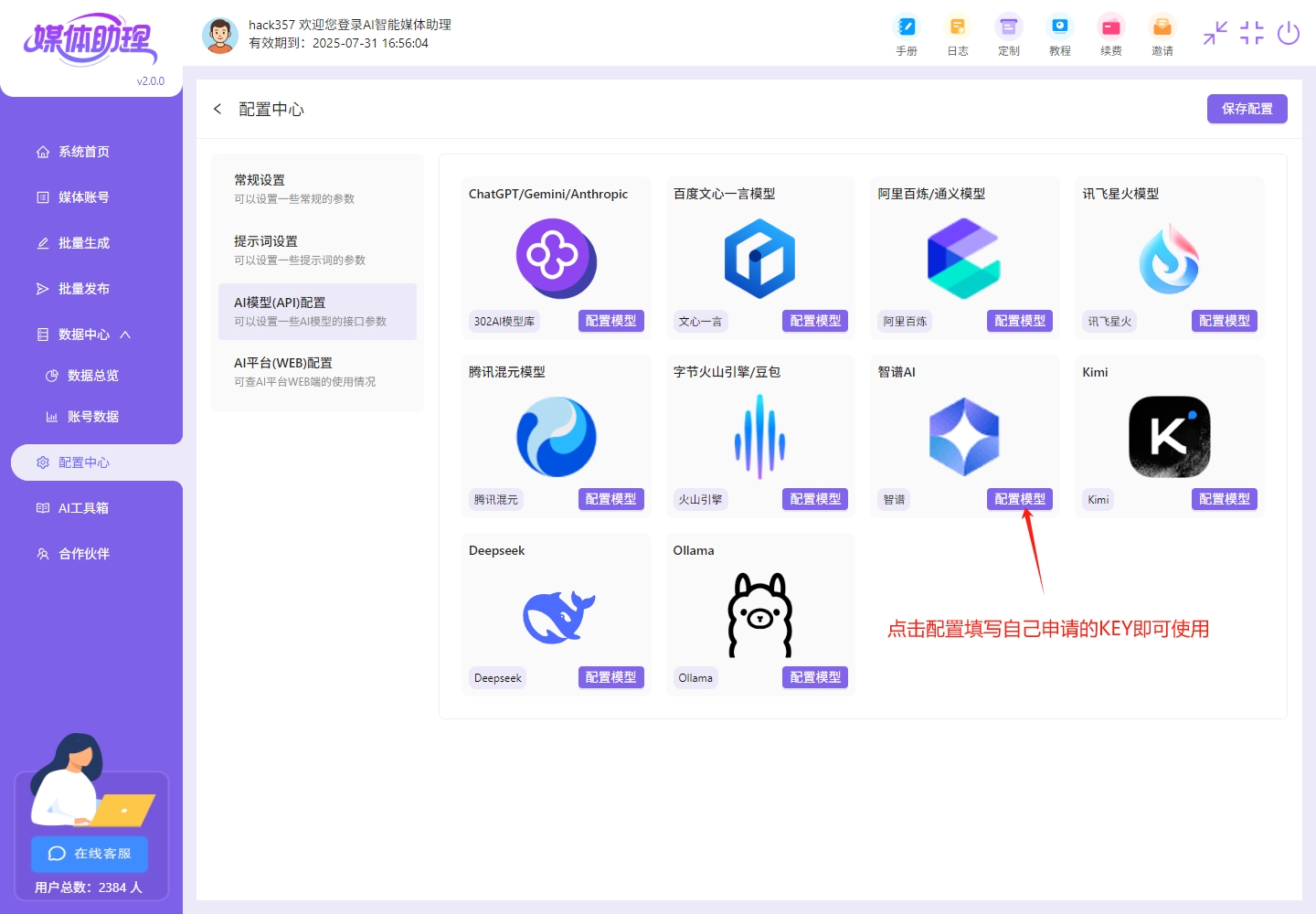Open the 教程 tutorials icon
Viewport: 1316px width, 914px height.
1060,35
